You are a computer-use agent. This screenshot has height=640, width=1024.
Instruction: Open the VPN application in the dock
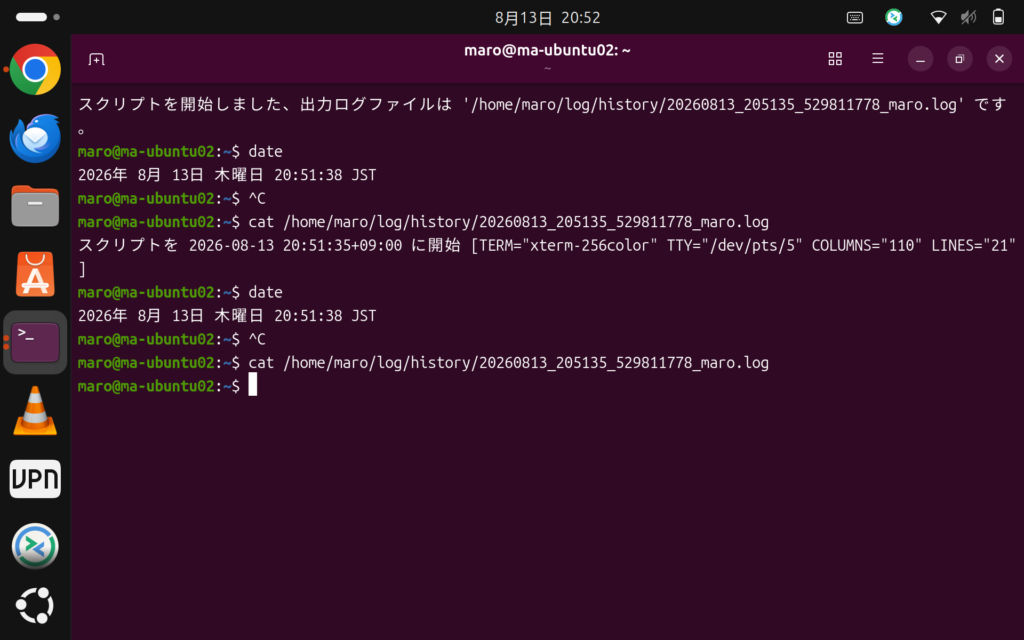pos(35,479)
